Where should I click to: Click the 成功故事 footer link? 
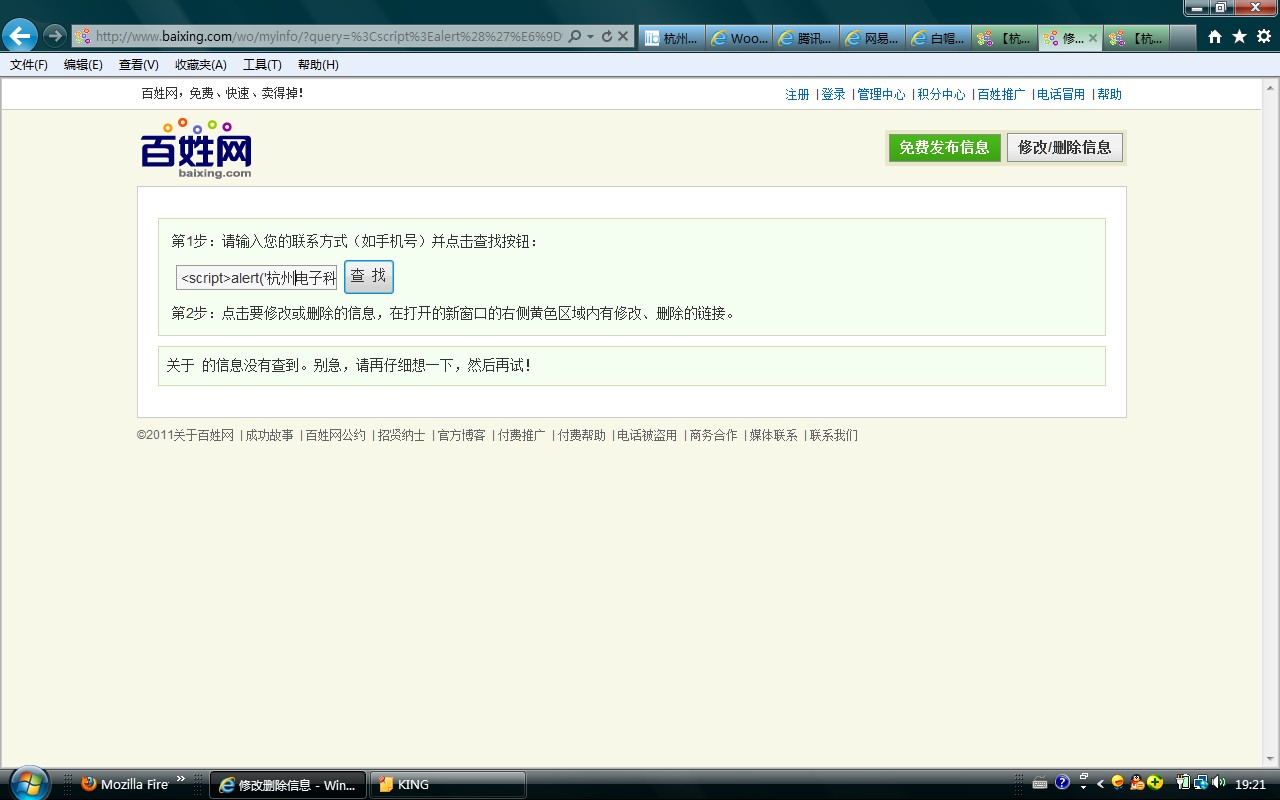270,435
